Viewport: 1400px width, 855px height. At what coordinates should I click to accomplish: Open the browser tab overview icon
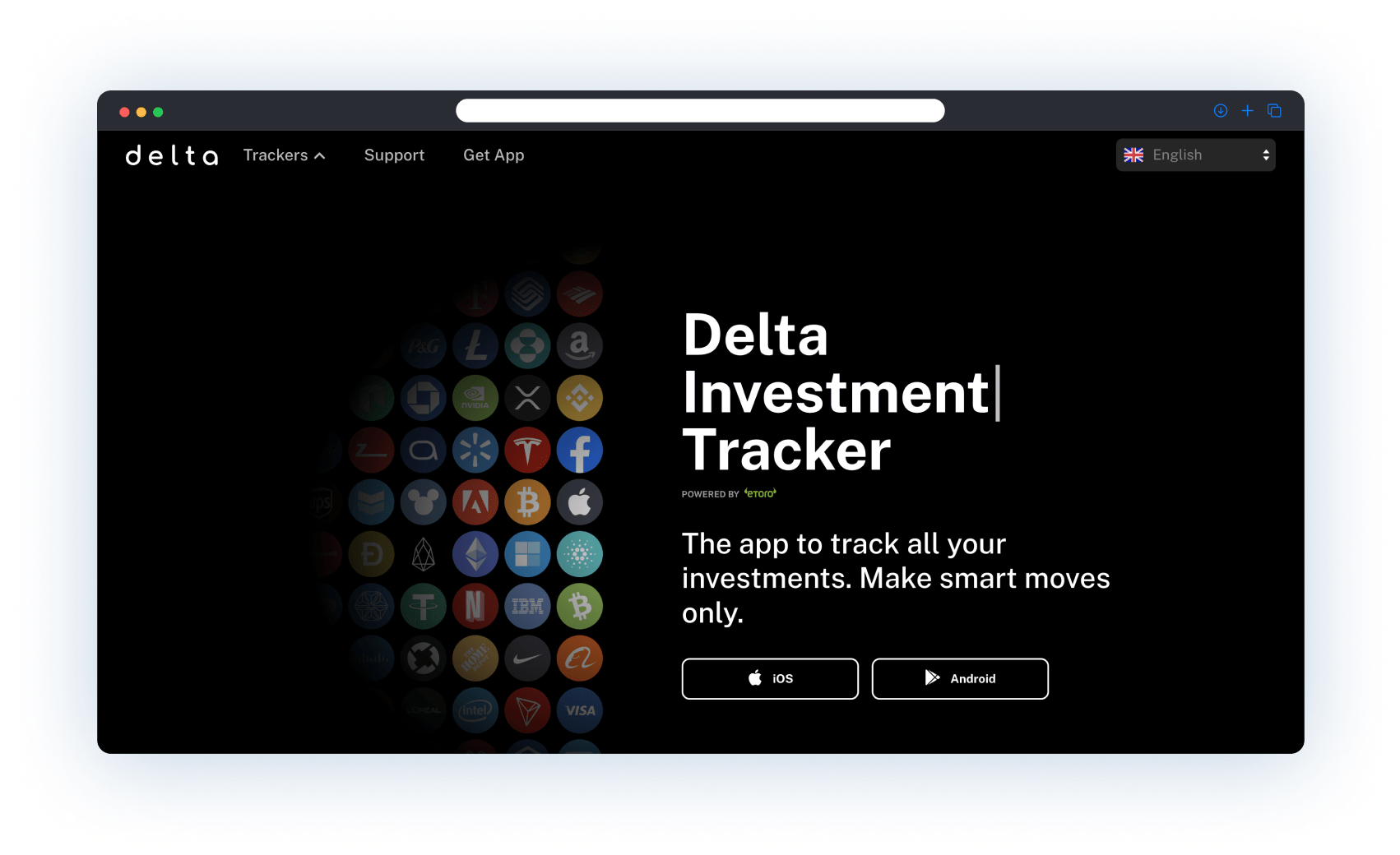coord(1275,111)
